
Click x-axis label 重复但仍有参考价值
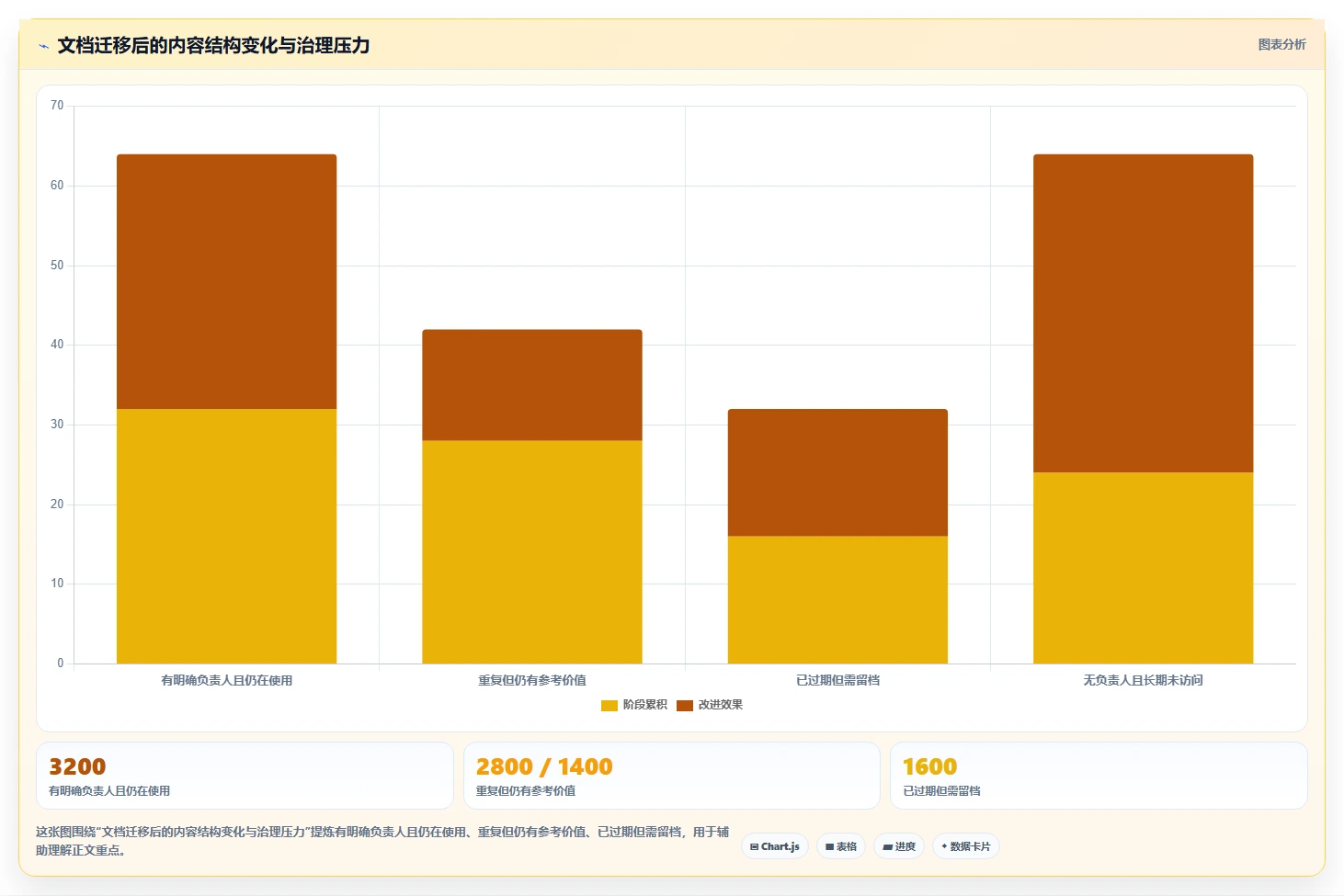(532, 680)
